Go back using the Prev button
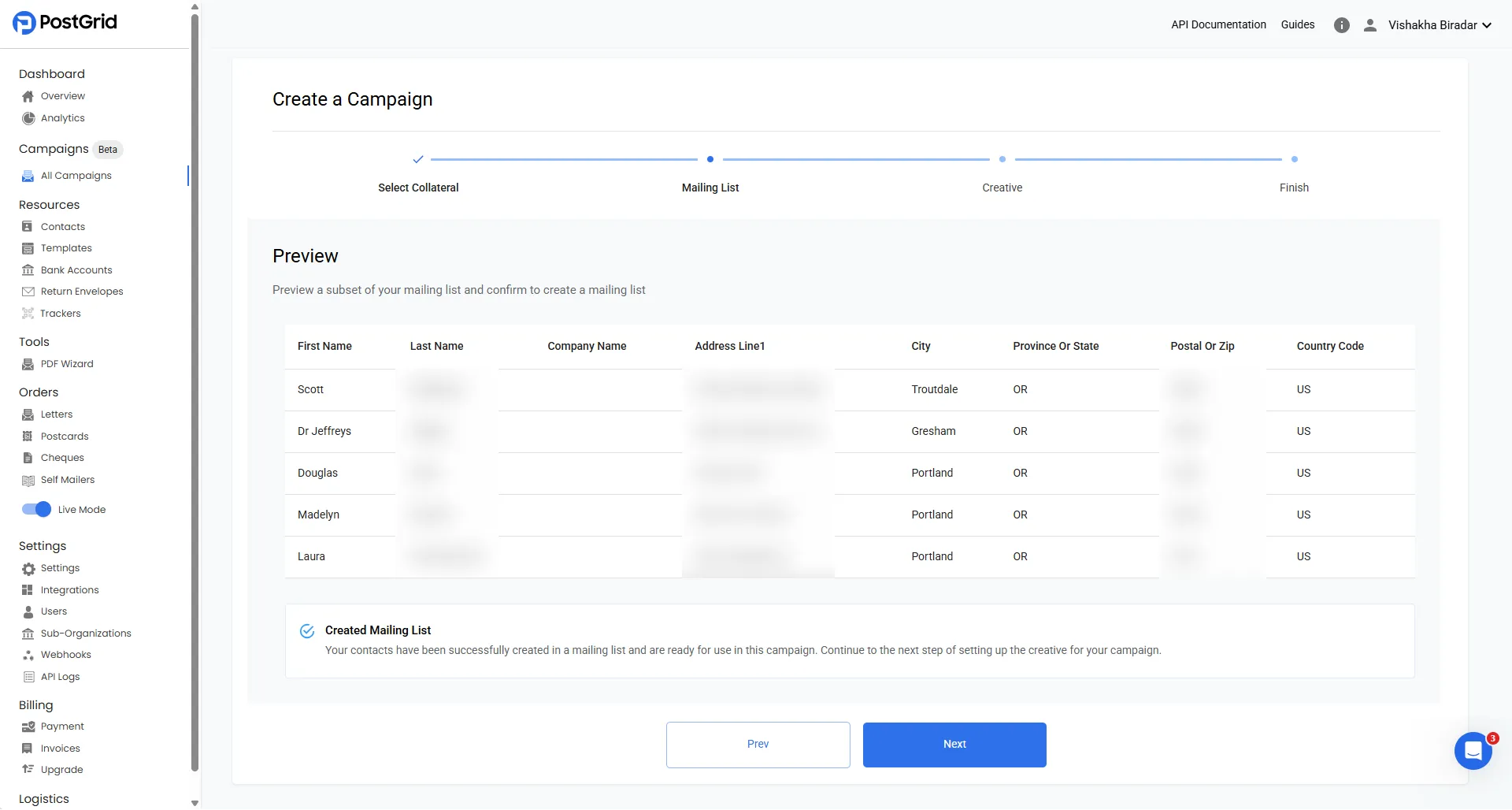 tap(758, 744)
